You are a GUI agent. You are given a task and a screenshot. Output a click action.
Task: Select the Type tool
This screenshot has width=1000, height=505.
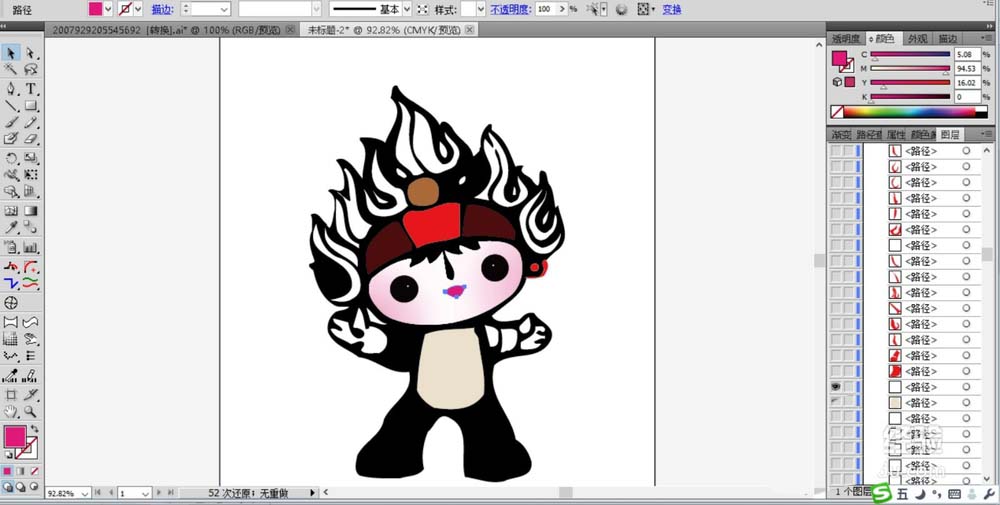click(30, 89)
